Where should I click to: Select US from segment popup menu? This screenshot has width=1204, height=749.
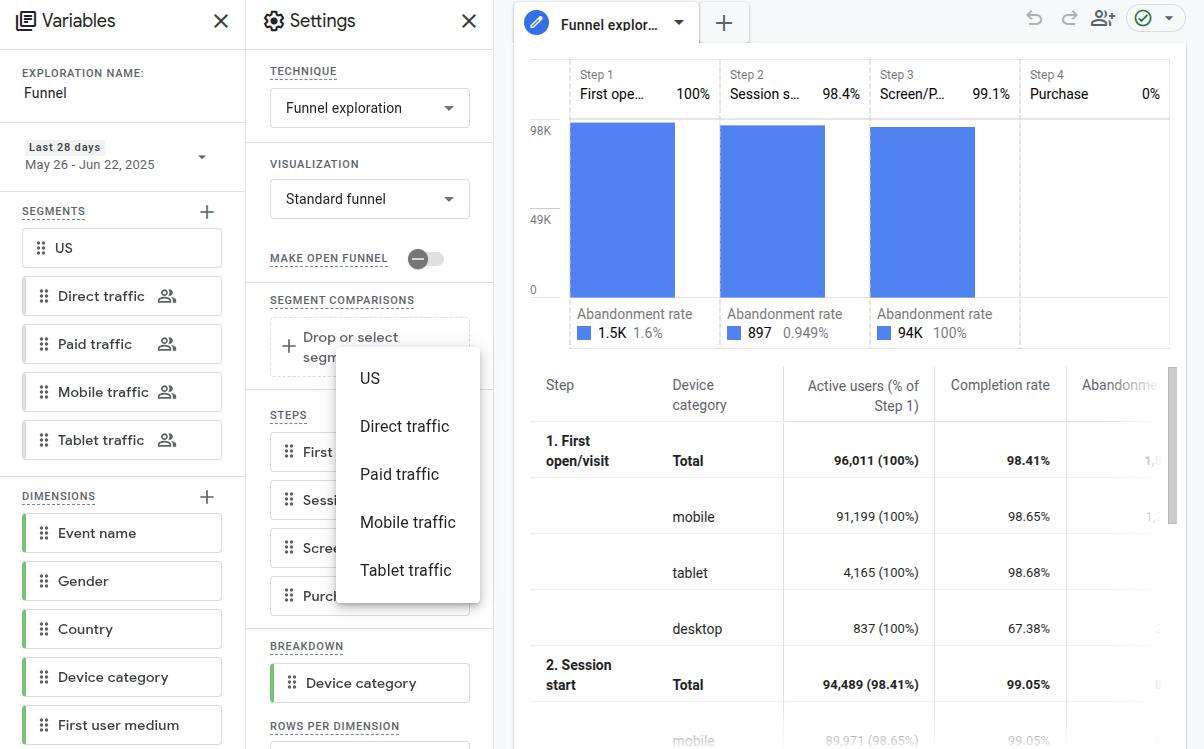(x=408, y=378)
